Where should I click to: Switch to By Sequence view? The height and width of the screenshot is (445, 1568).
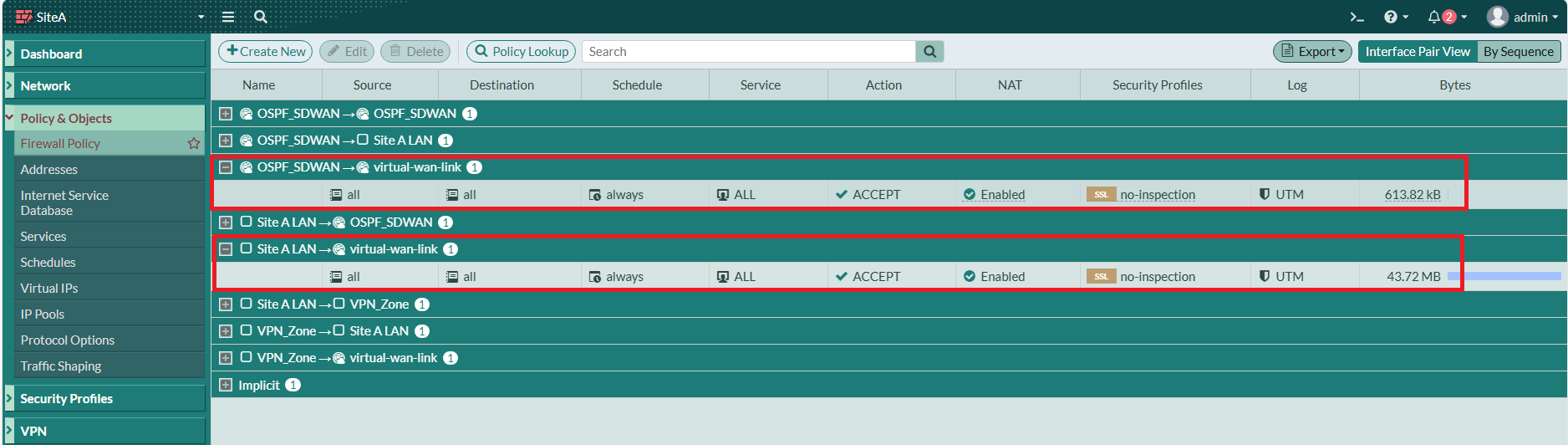(x=1519, y=52)
